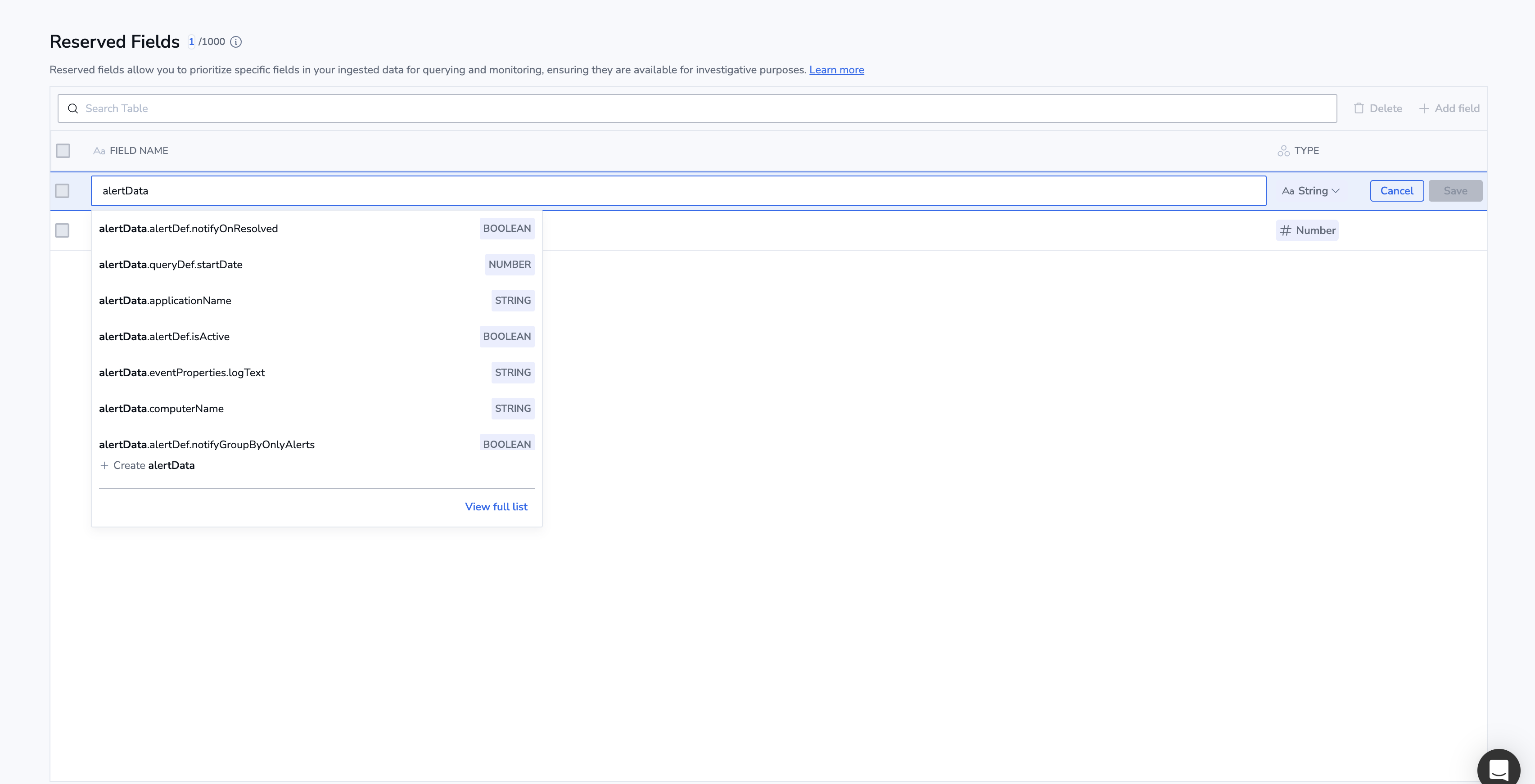Image resolution: width=1535 pixels, height=784 pixels.
Task: Click the plus icon beside Create alertData
Action: tap(104, 465)
